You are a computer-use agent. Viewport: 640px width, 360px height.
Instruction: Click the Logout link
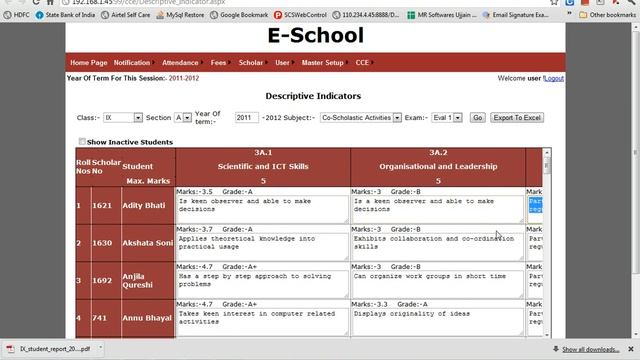pos(554,78)
